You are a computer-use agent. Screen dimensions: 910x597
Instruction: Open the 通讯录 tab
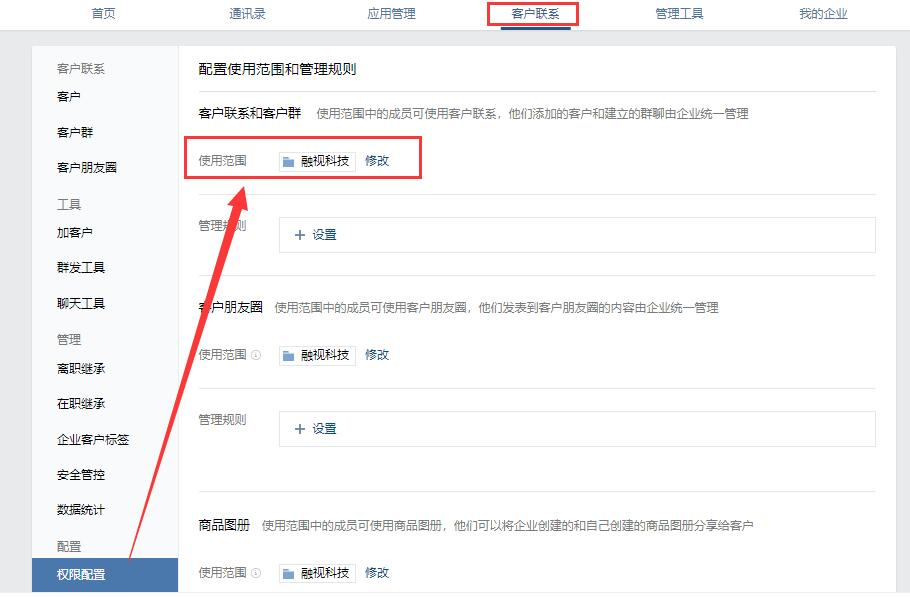coord(247,13)
